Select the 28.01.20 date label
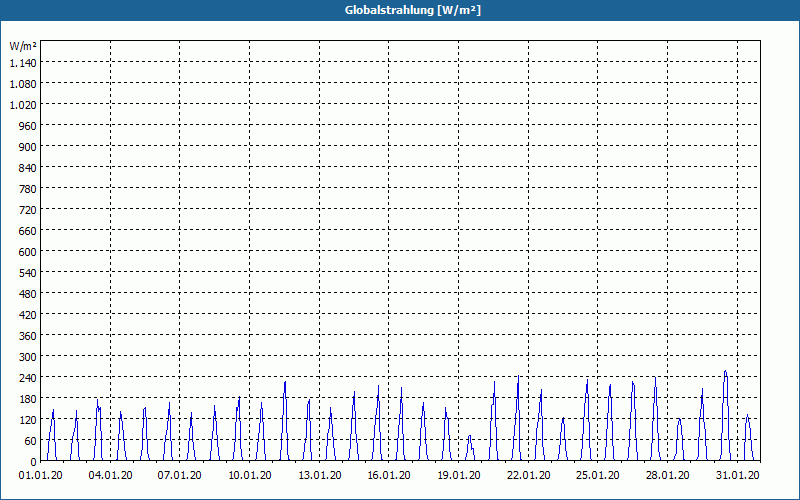Image resolution: width=800 pixels, height=500 pixels. pos(667,476)
